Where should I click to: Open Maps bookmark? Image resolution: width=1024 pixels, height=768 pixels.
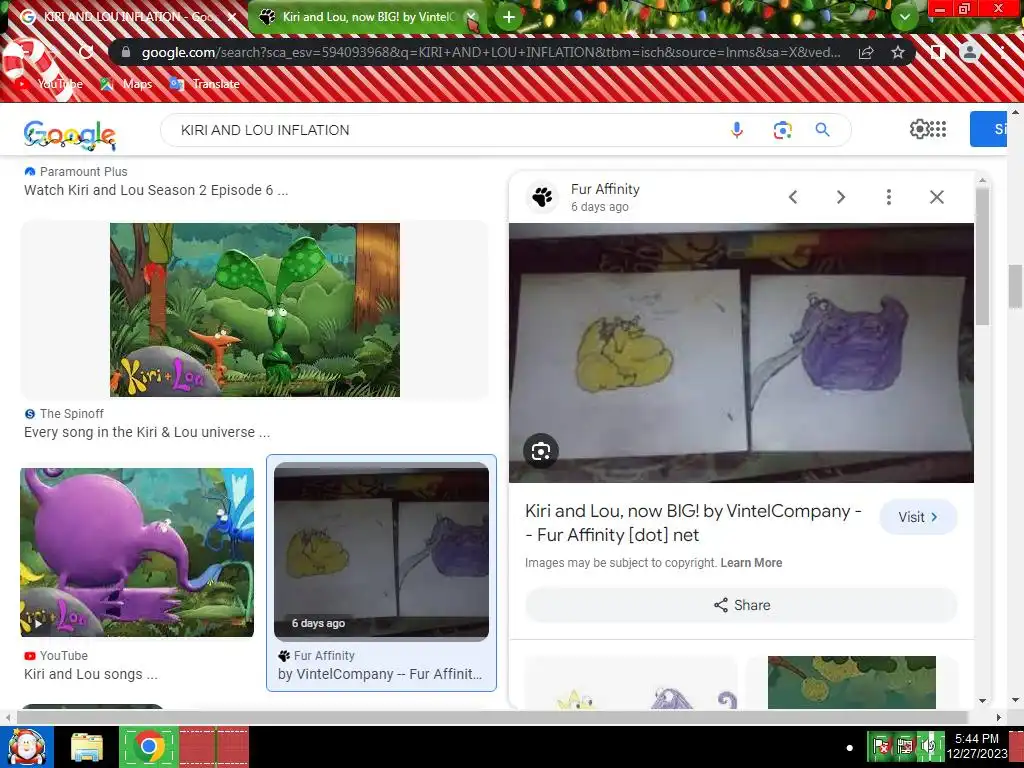[127, 84]
